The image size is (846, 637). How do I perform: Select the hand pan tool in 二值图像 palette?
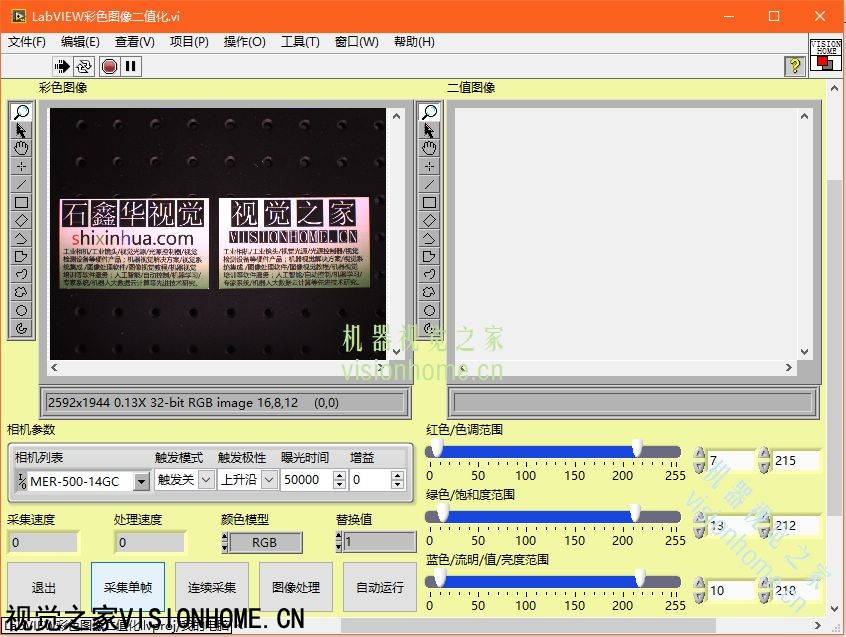[429, 148]
